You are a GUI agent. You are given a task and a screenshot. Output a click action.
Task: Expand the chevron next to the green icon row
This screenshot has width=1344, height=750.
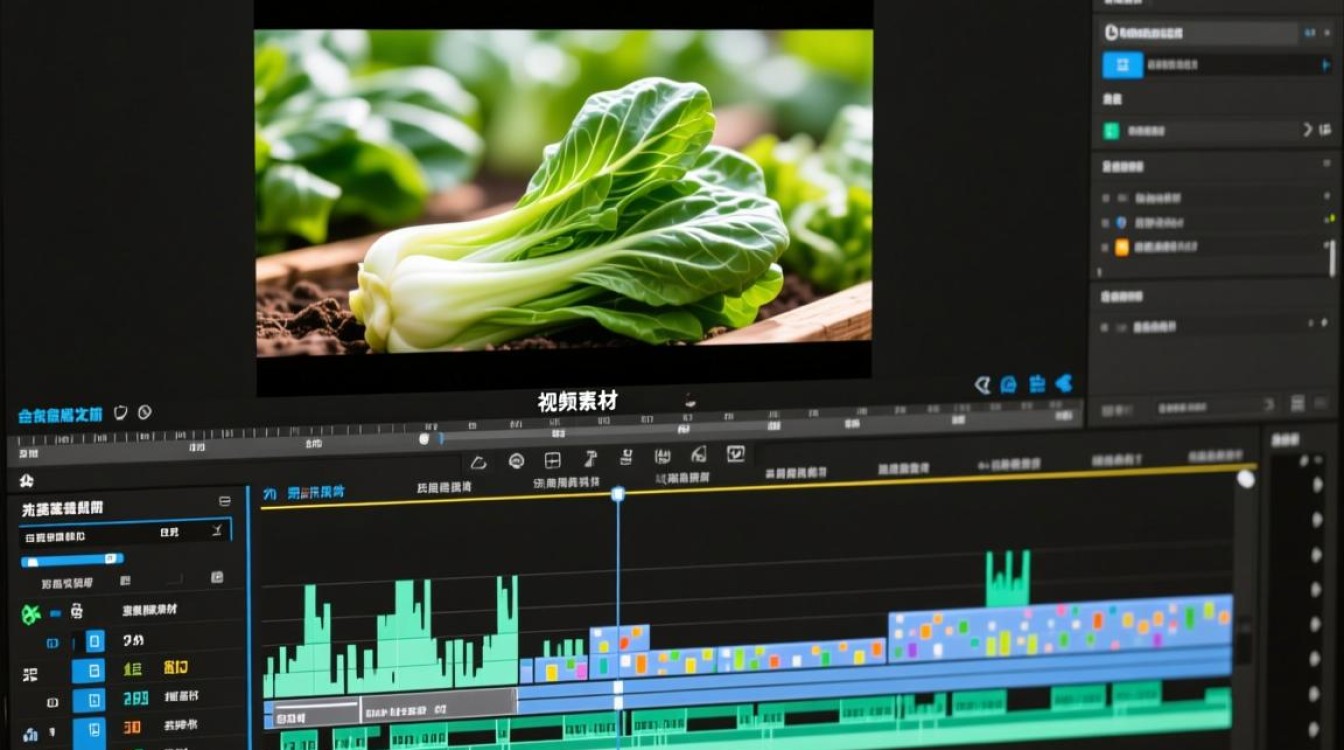click(x=1308, y=130)
